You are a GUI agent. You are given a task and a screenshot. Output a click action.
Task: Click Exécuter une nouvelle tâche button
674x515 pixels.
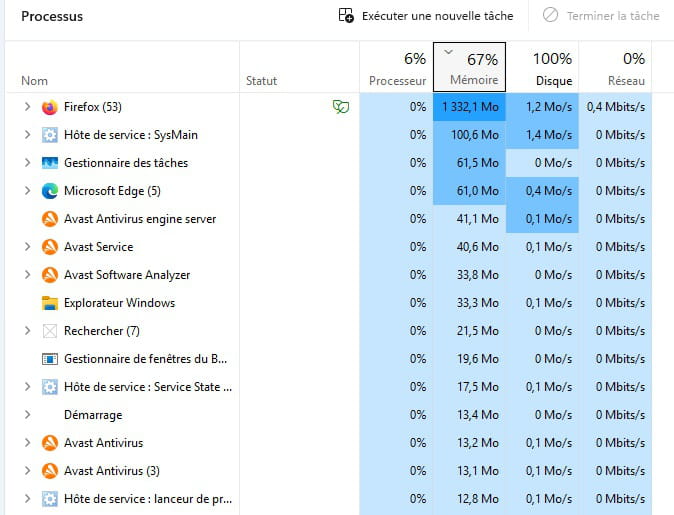426,16
